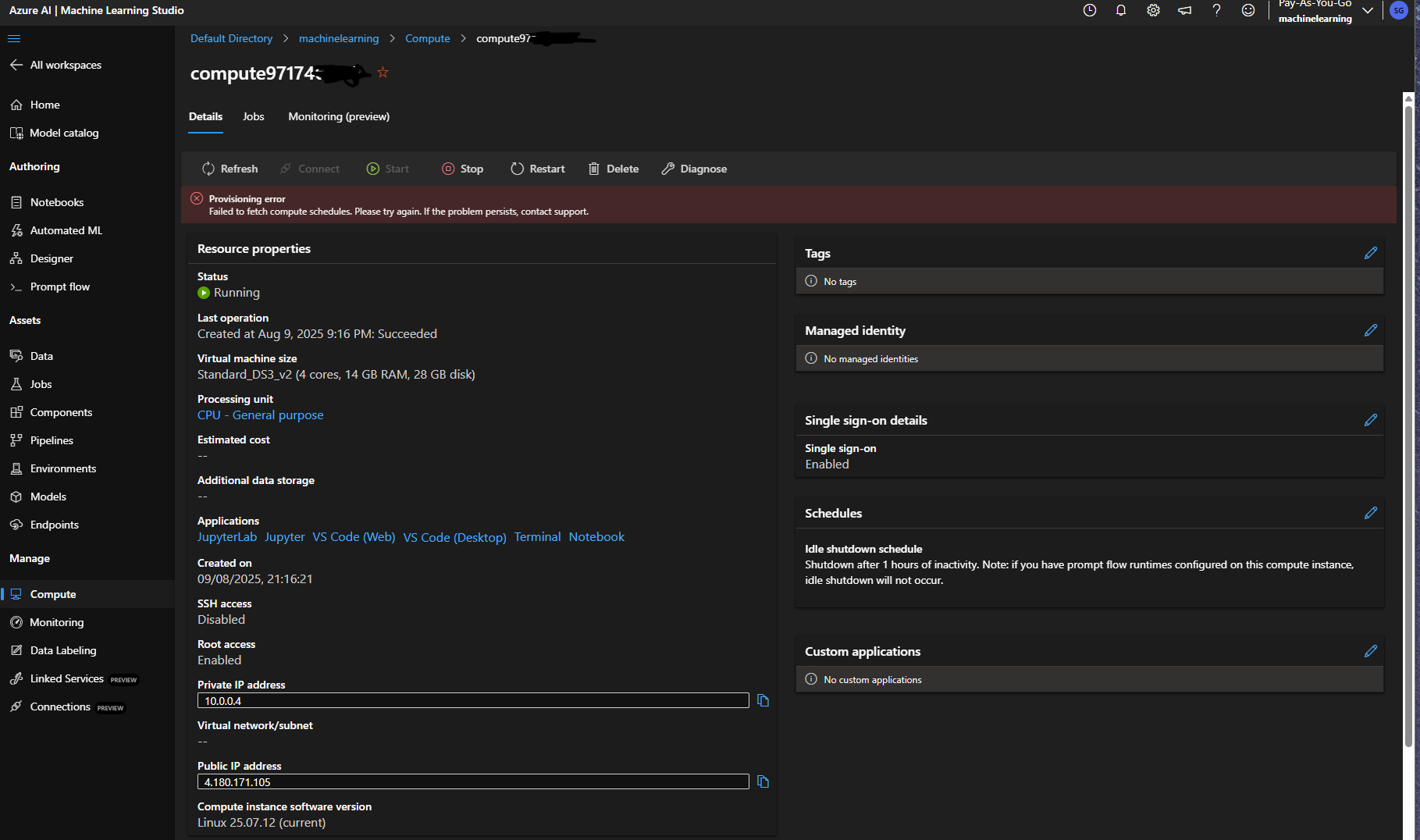Click the Provisioning error icon
This screenshot has height=840, width=1420.
coord(197,198)
